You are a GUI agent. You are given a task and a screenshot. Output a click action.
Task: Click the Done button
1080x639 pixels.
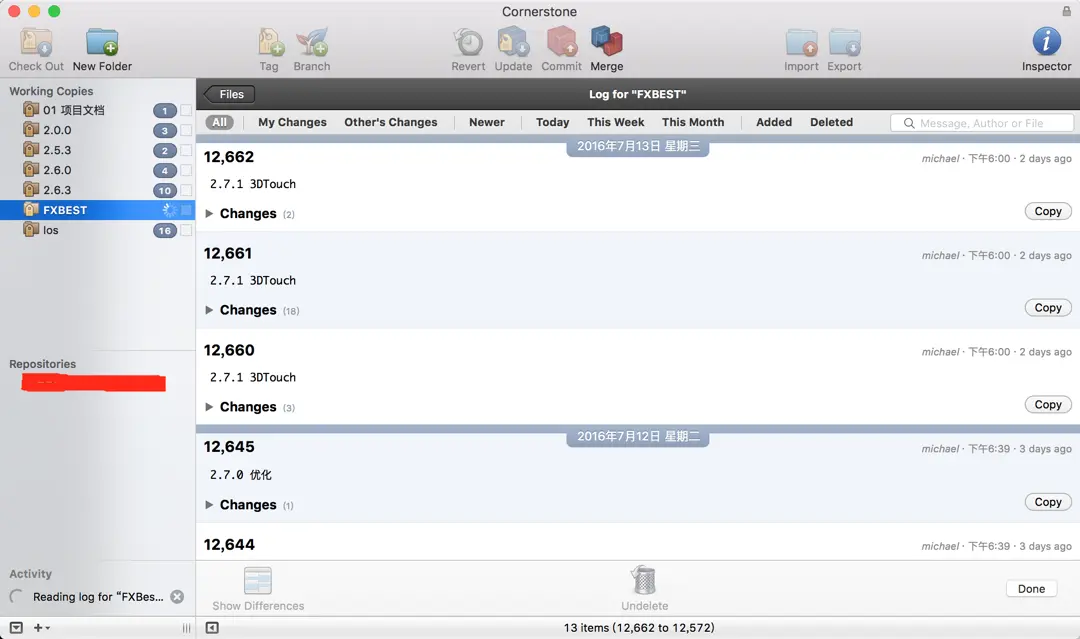click(1031, 589)
